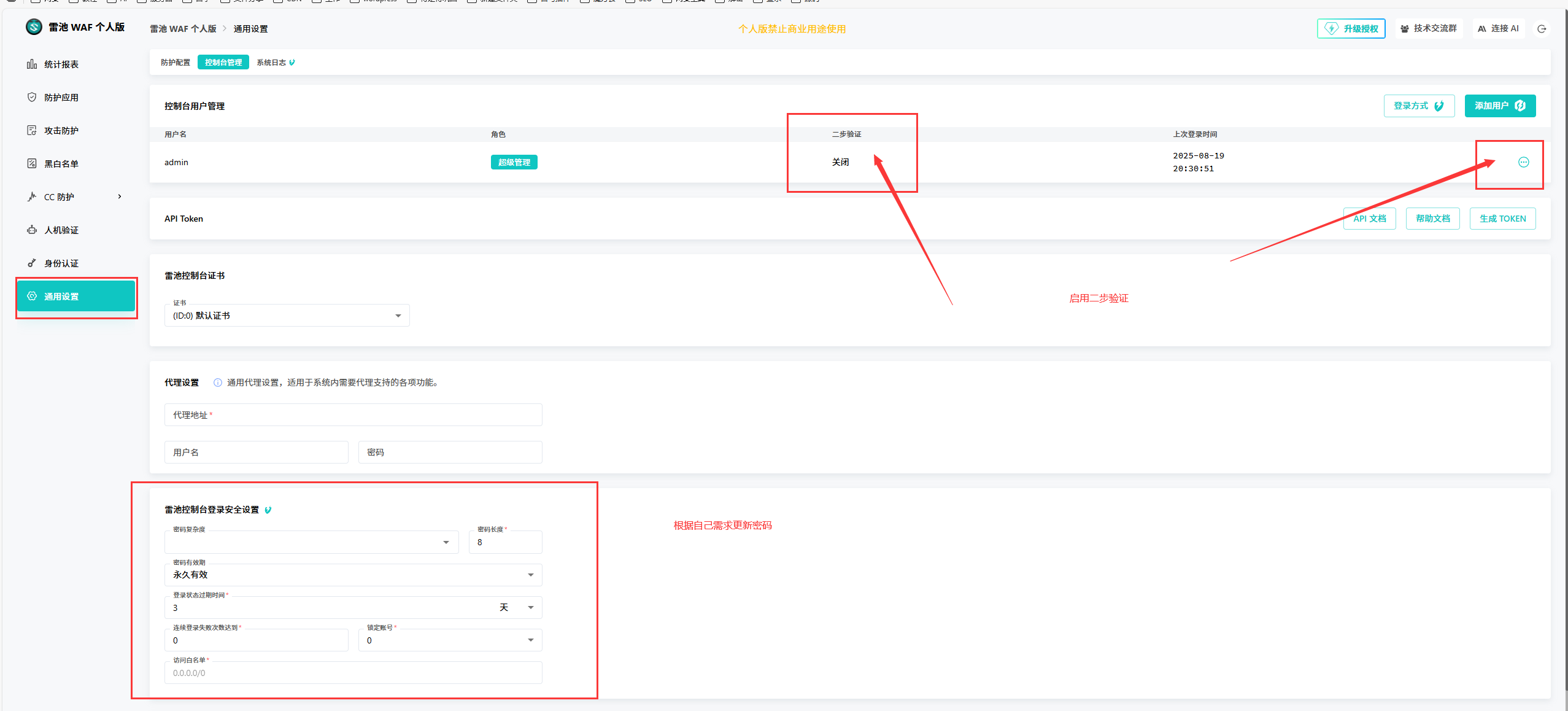Go to 攻击防护 in the sidebar
Viewport: 1568px width, 711px height.
click(61, 131)
